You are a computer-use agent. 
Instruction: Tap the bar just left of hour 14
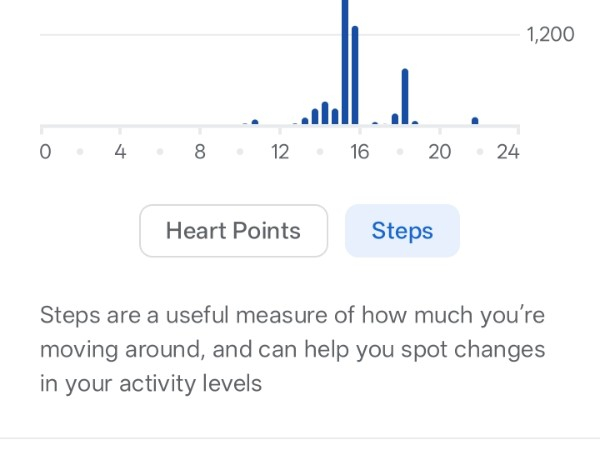point(315,117)
